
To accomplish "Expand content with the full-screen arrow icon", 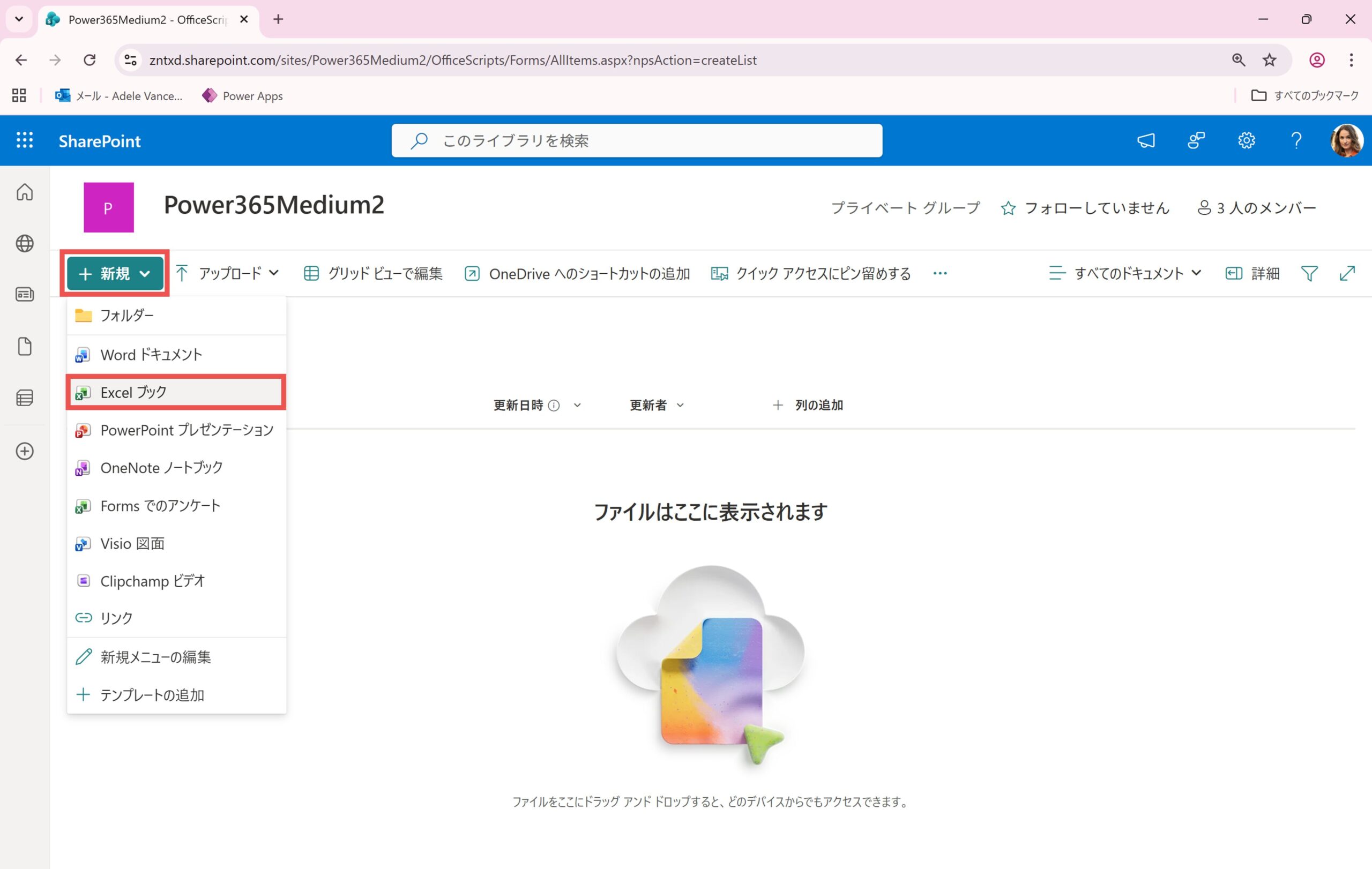I will 1347,273.
